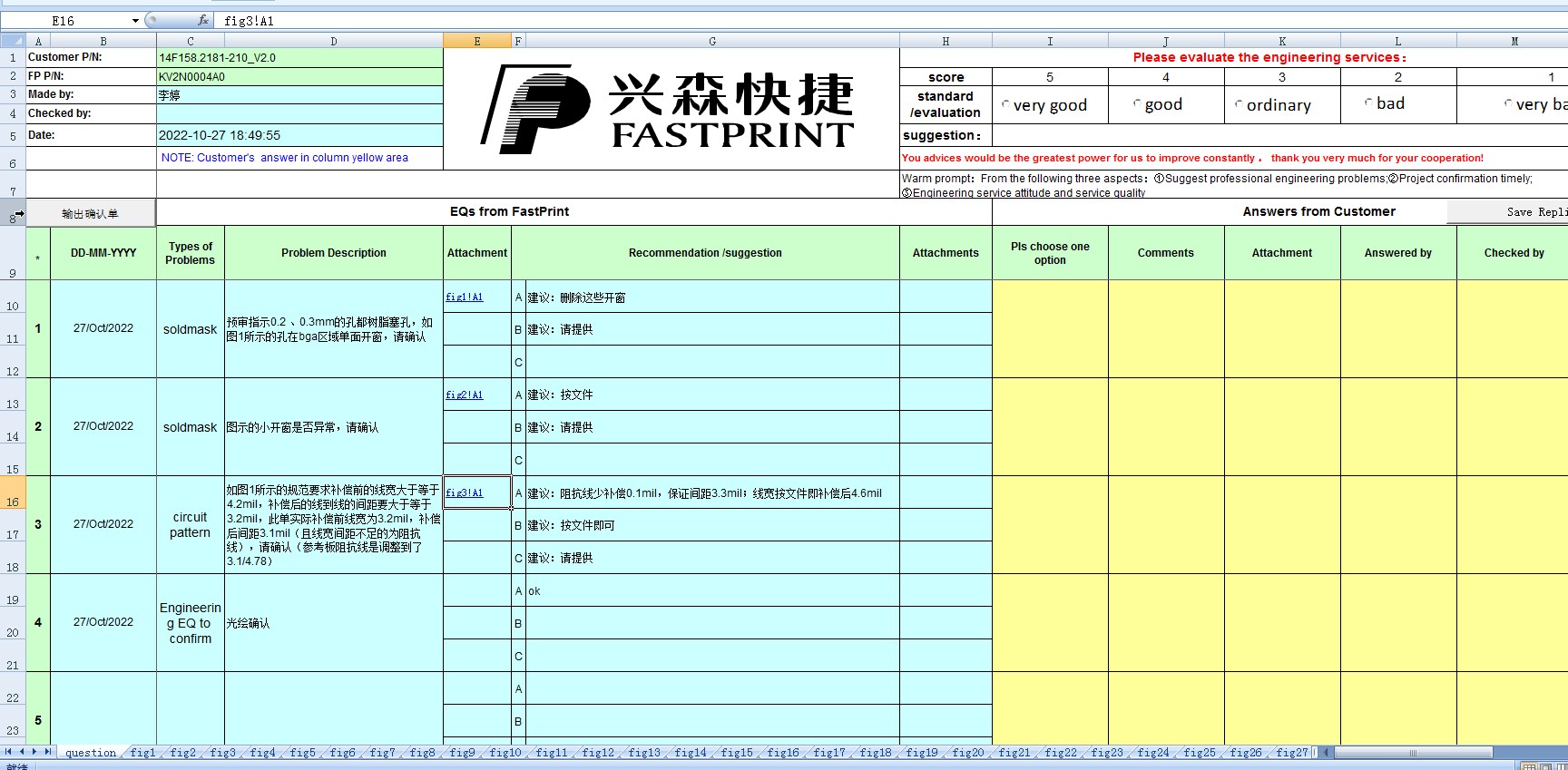Viewport: 1568px width, 770px height.
Task: Click the Select All corner triangle
Action: pos(13,41)
